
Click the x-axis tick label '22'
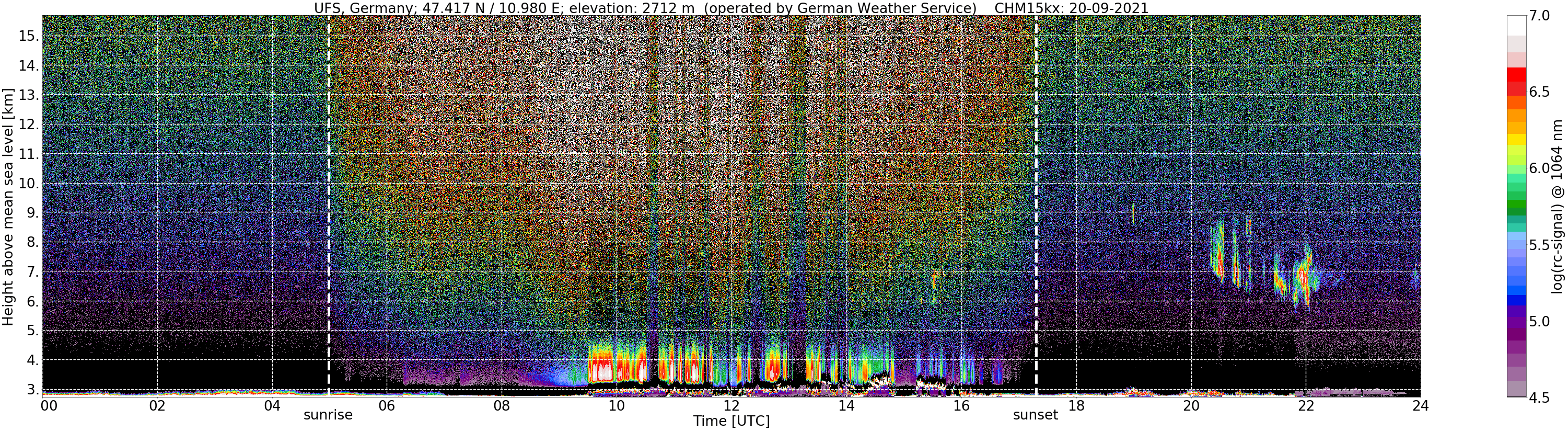point(1305,406)
